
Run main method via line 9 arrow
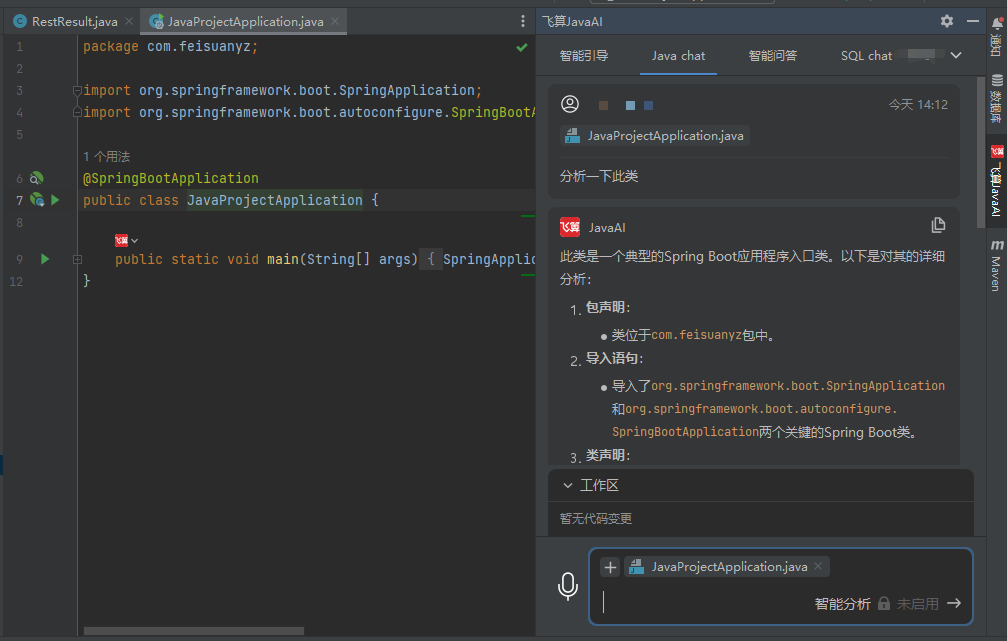pos(45,259)
